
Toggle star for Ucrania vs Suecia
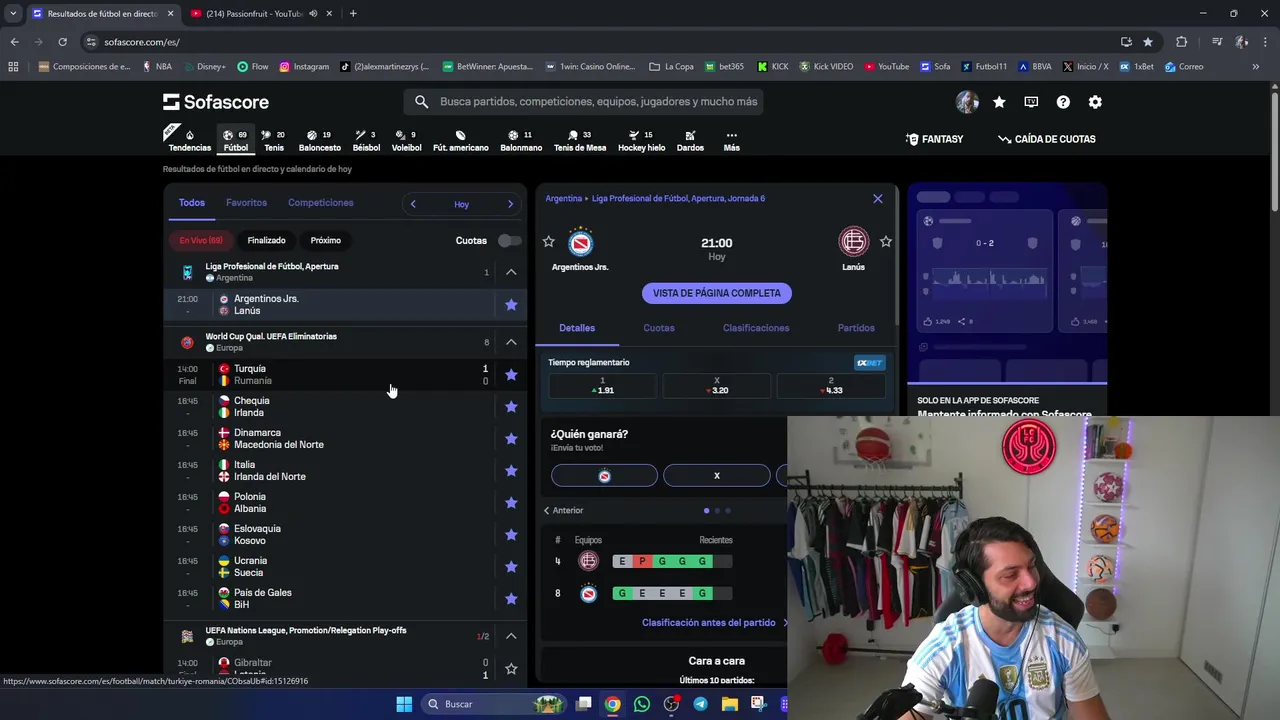point(511,567)
